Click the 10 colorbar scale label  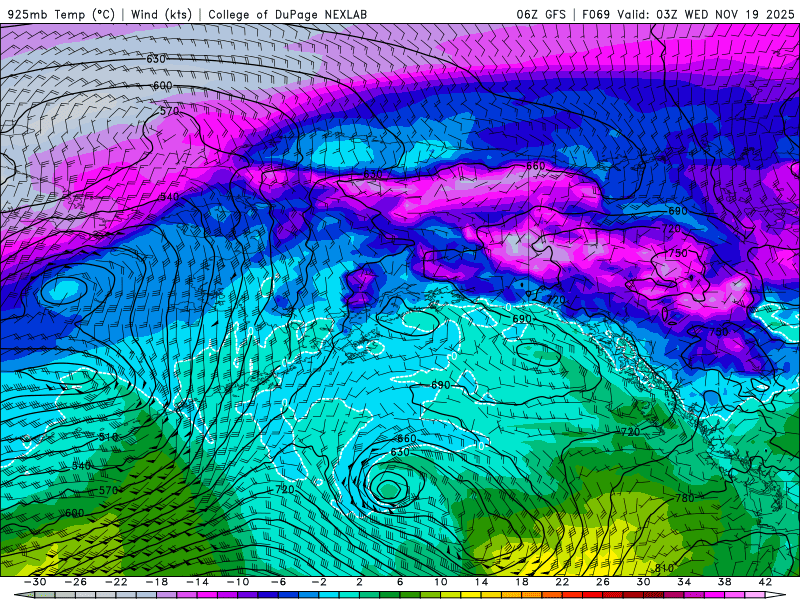(x=441, y=582)
